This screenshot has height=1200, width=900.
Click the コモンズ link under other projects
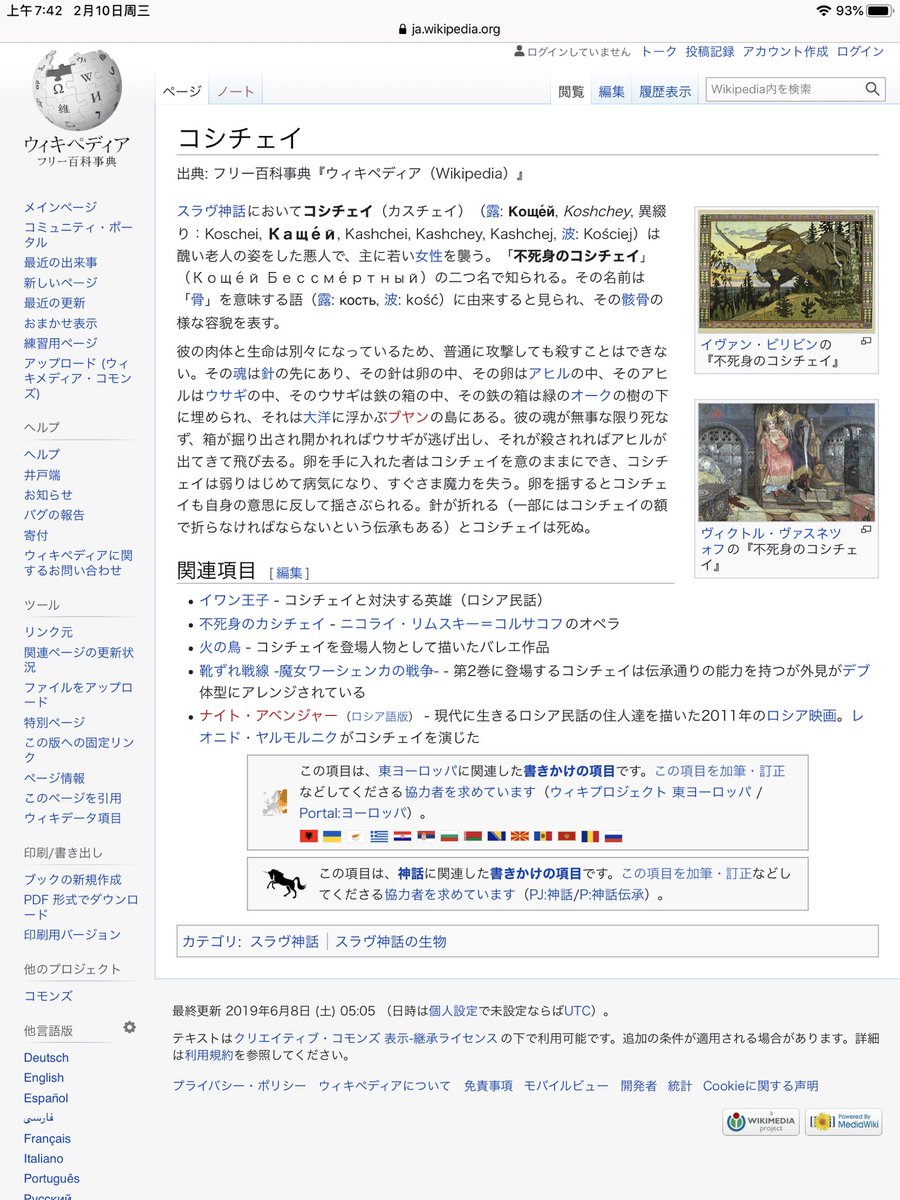(x=48, y=996)
